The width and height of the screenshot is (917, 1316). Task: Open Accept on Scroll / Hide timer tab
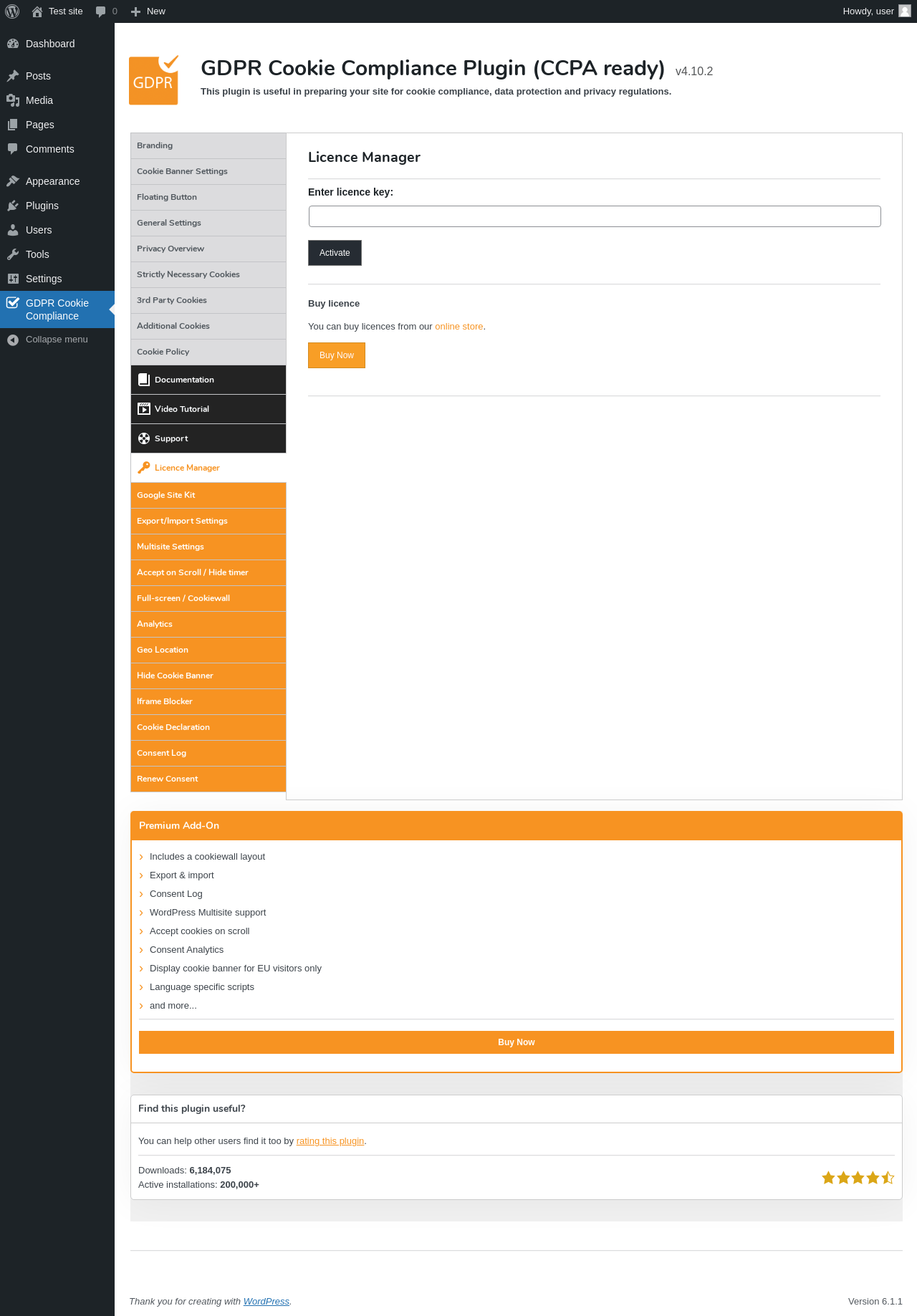[208, 572]
